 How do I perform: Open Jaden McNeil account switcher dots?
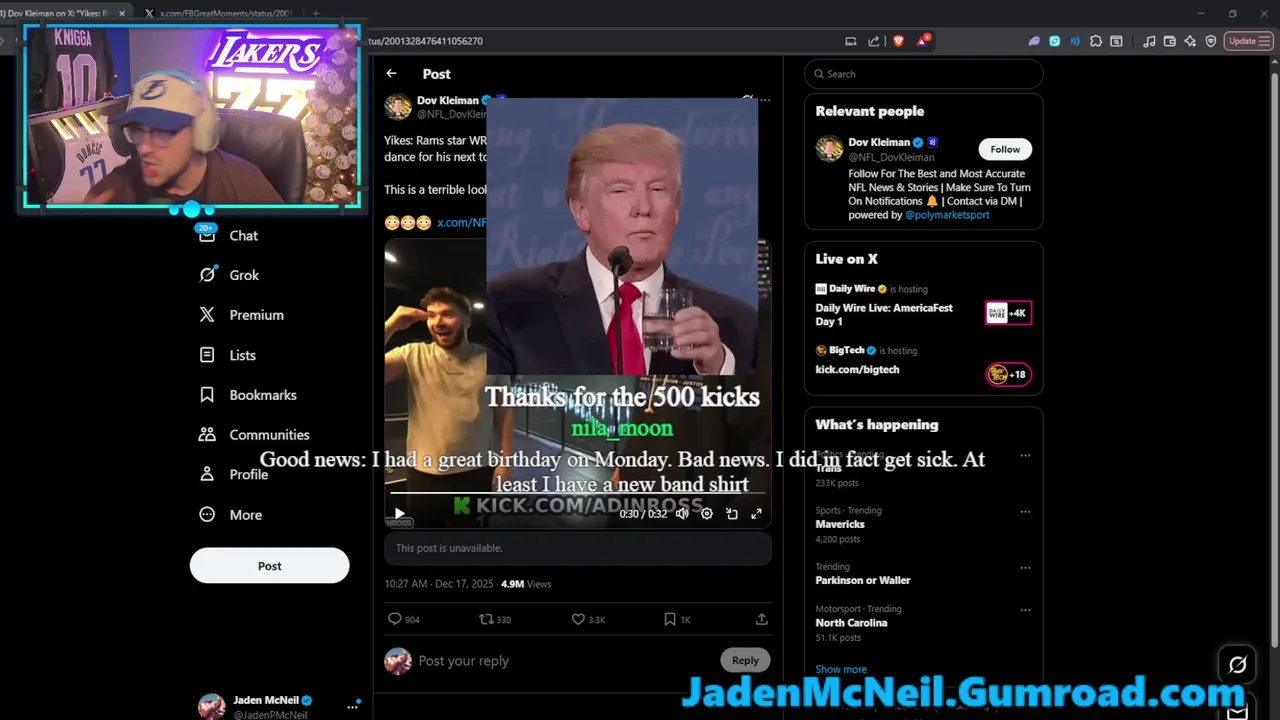pos(352,706)
